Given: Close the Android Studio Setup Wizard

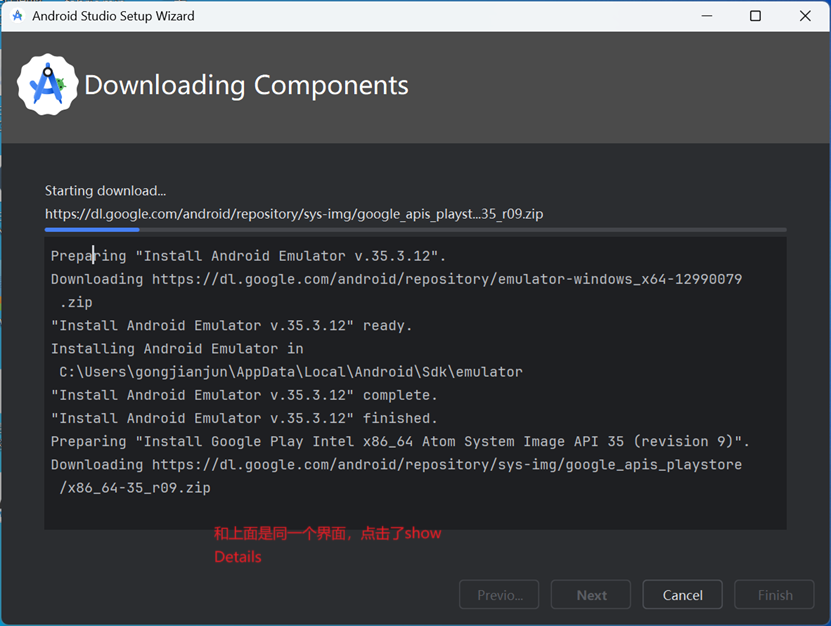Looking at the screenshot, I should (x=805, y=16).
